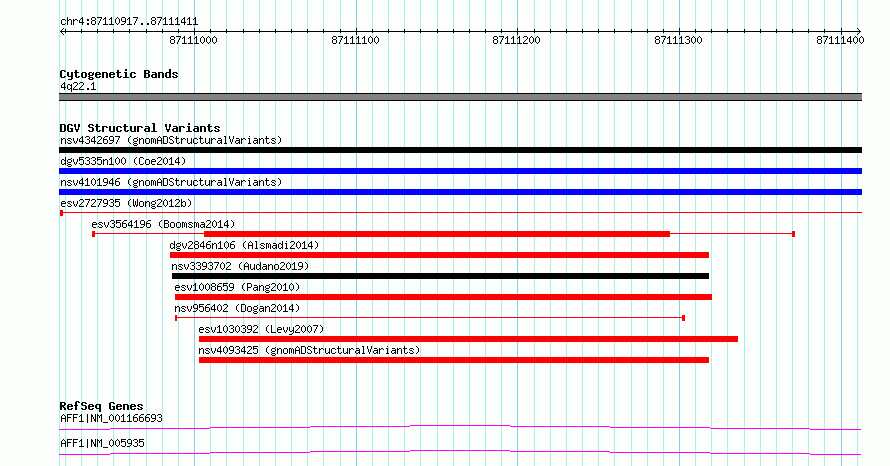Image resolution: width=890 pixels, height=466 pixels.
Task: Click the right end marker of nsv956402
Action: coord(683,318)
